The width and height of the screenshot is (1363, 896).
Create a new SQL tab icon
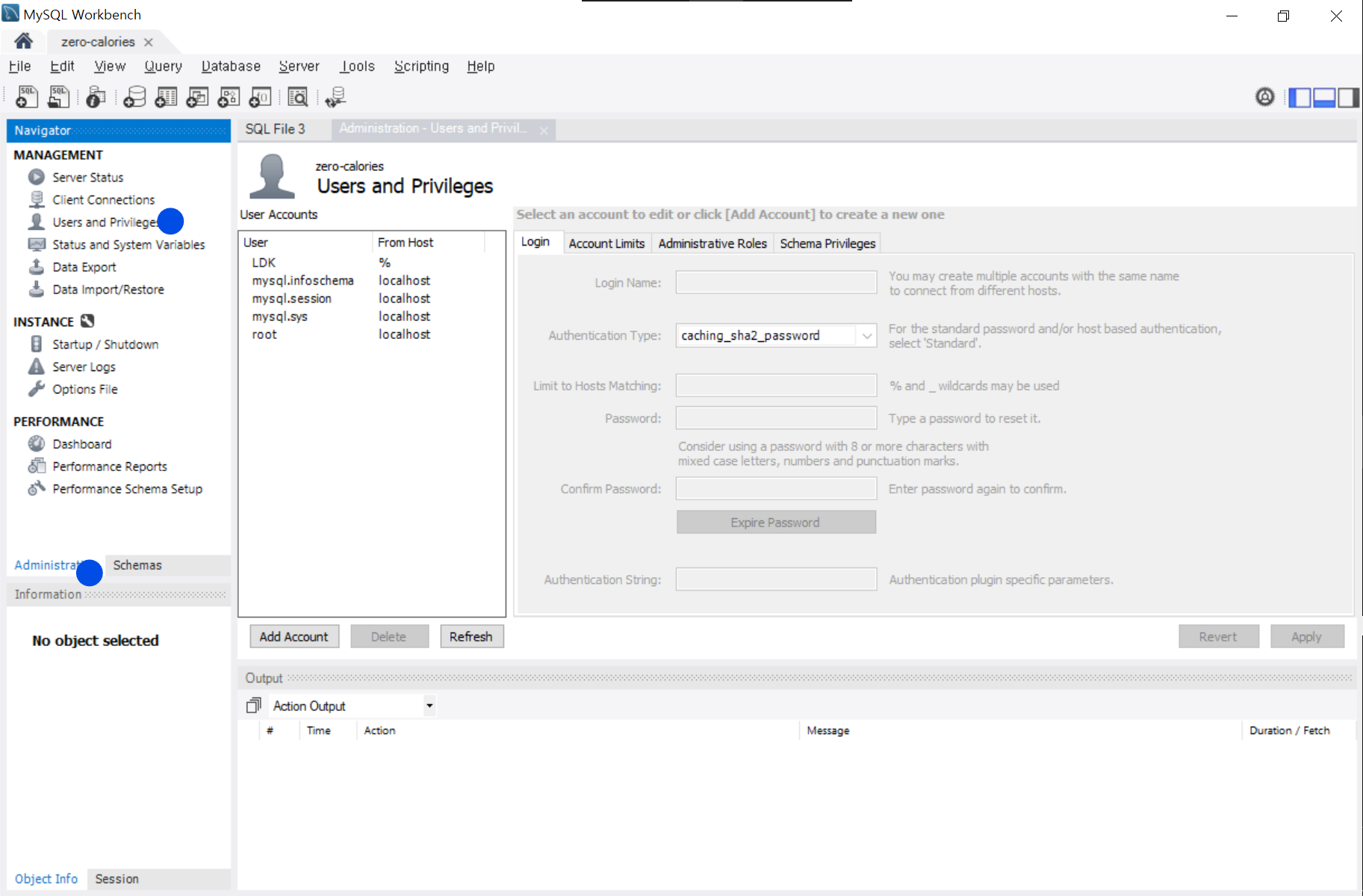[26, 97]
